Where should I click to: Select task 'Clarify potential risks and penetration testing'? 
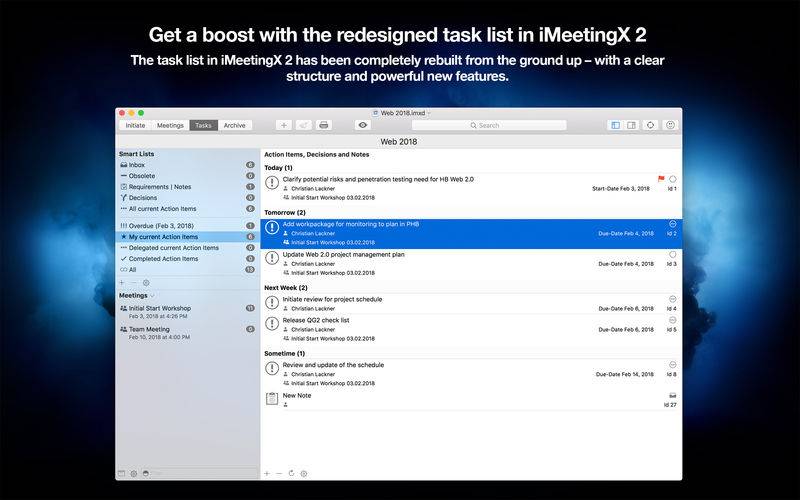point(471,188)
